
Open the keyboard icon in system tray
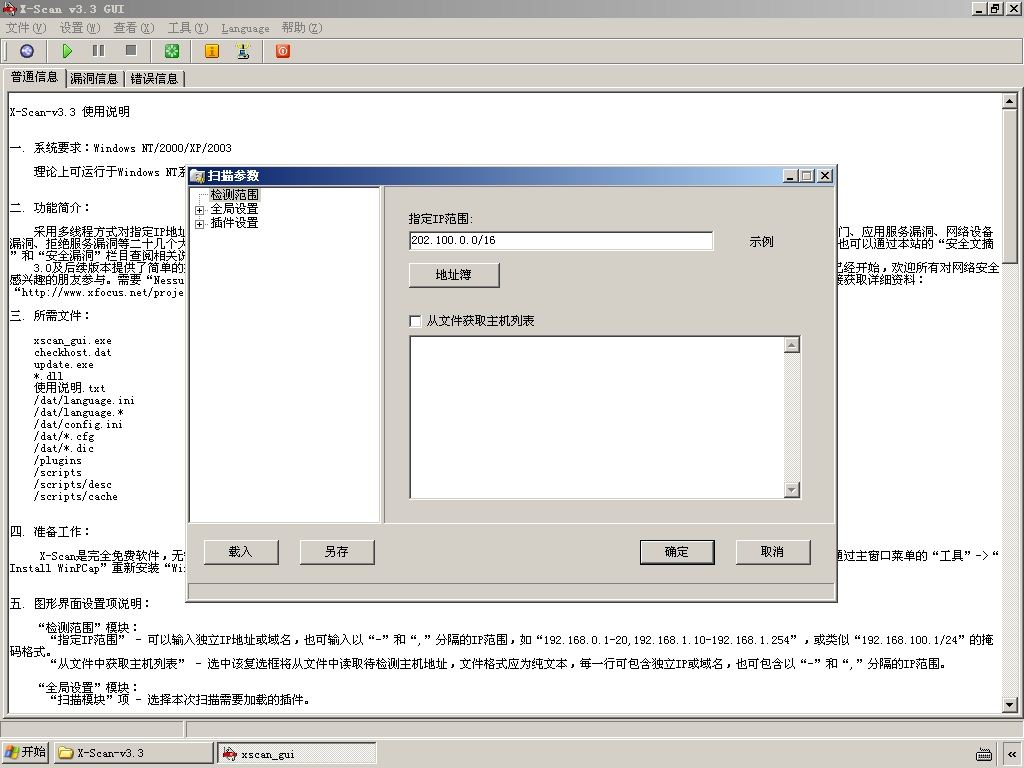984,754
